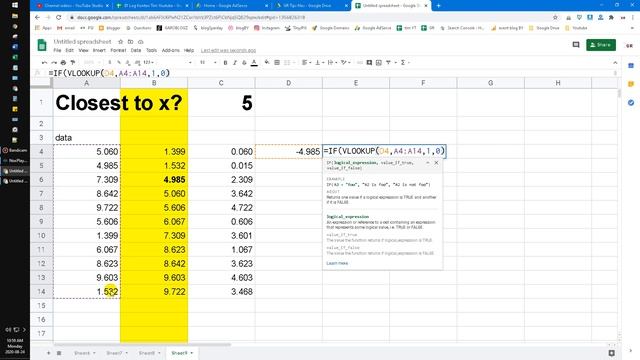Click the Learn more link in formula help
640x360 pixels.
click(x=337, y=263)
